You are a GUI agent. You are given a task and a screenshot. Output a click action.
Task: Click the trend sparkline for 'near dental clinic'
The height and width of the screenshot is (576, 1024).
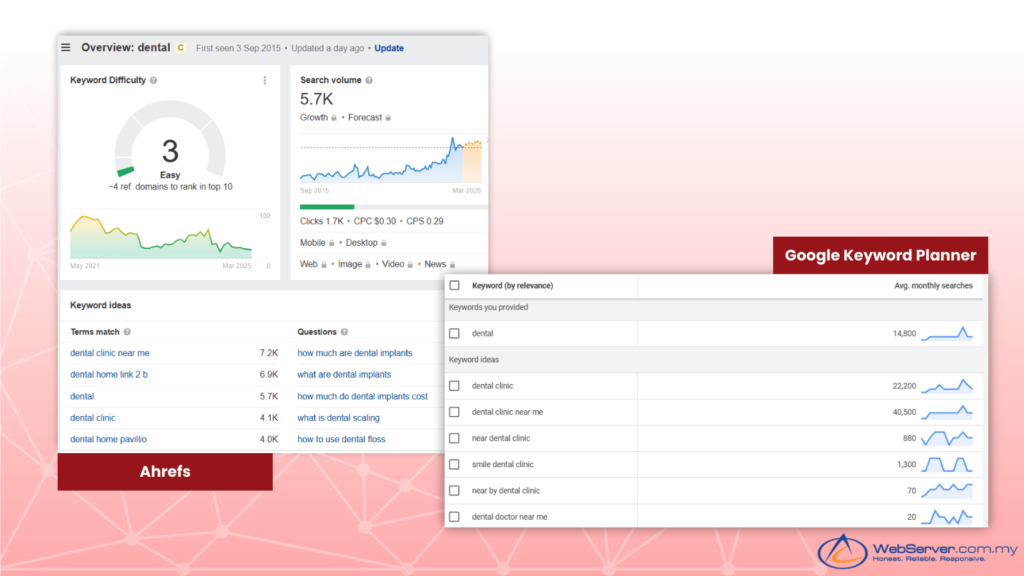[947, 438]
